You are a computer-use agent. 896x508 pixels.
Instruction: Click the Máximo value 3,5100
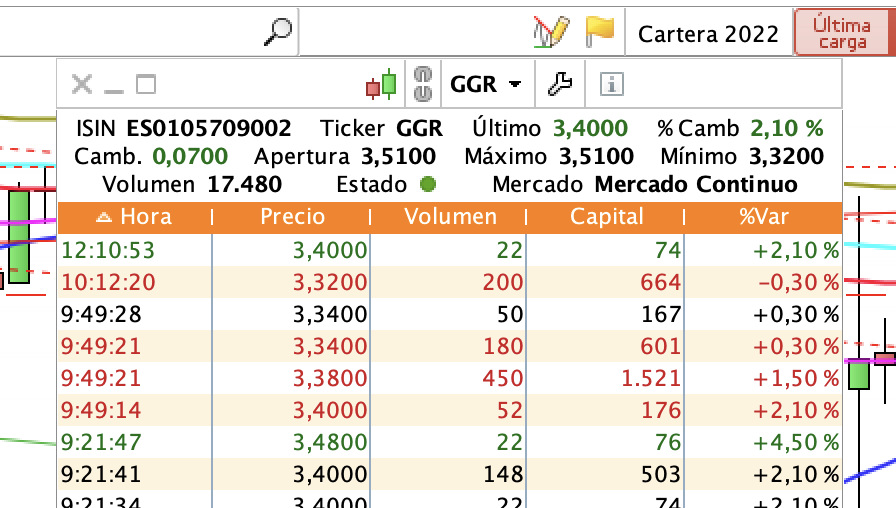(x=596, y=157)
